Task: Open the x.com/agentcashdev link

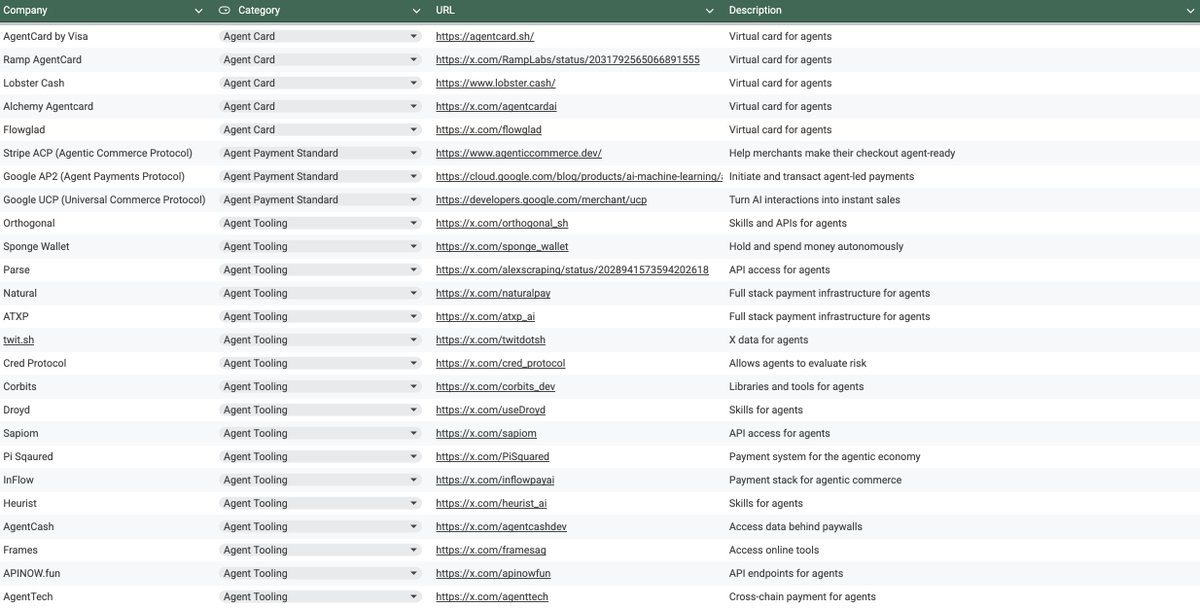Action: [501, 526]
